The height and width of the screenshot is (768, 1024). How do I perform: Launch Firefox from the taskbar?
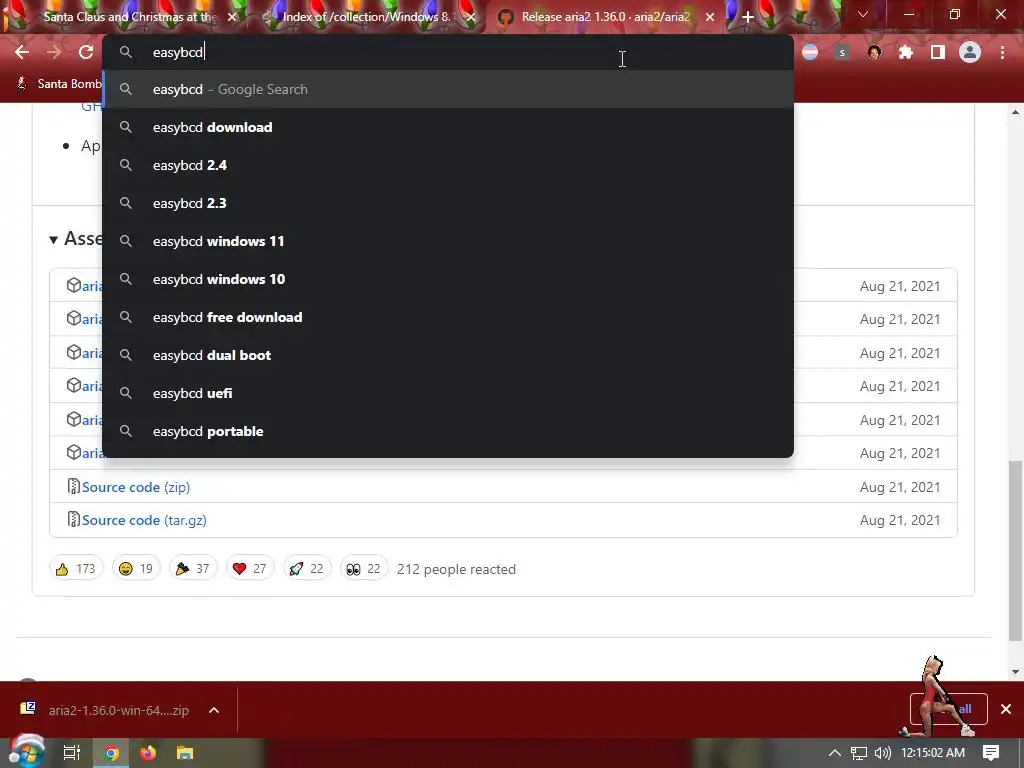coord(148,753)
